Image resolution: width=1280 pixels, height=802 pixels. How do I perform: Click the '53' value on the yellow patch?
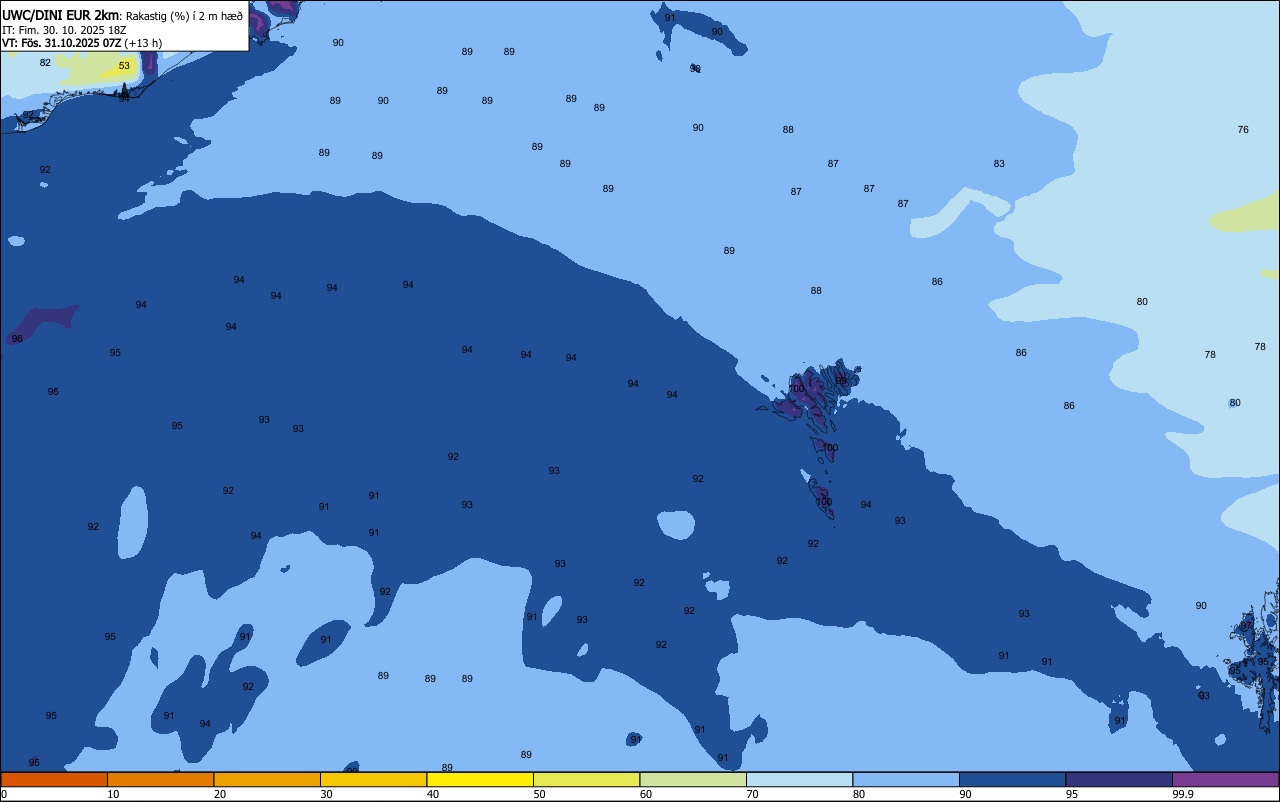[x=124, y=66]
